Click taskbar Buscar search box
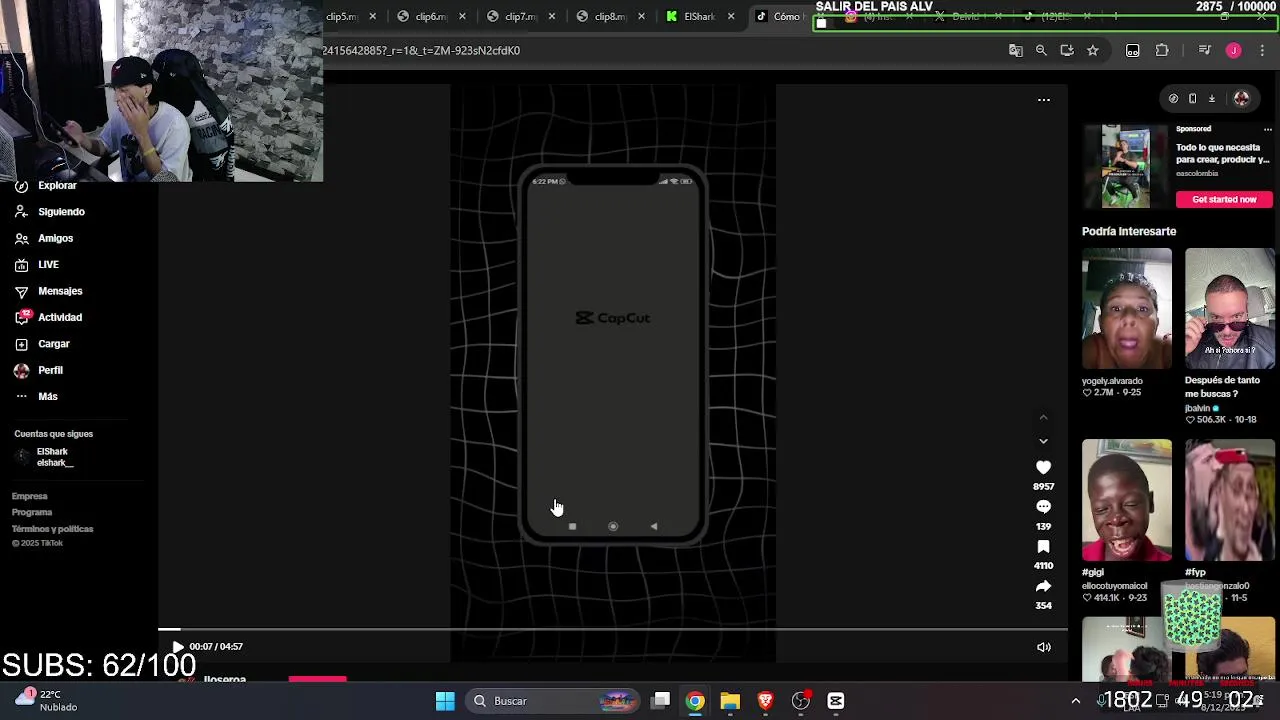The height and width of the screenshot is (720, 1280). click(555, 701)
